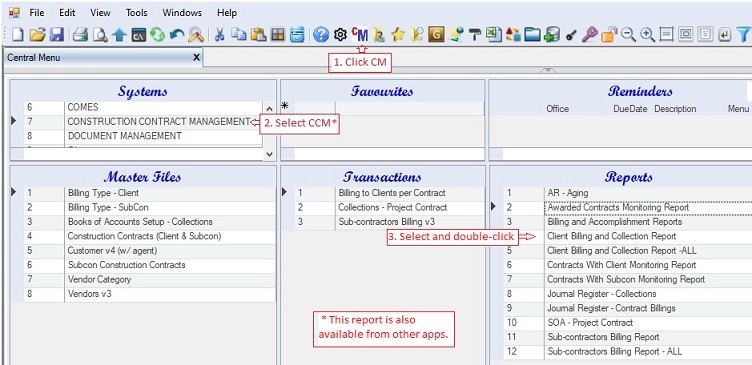Click the settings gear icon
The width and height of the screenshot is (752, 365).
pyautogui.click(x=340, y=35)
